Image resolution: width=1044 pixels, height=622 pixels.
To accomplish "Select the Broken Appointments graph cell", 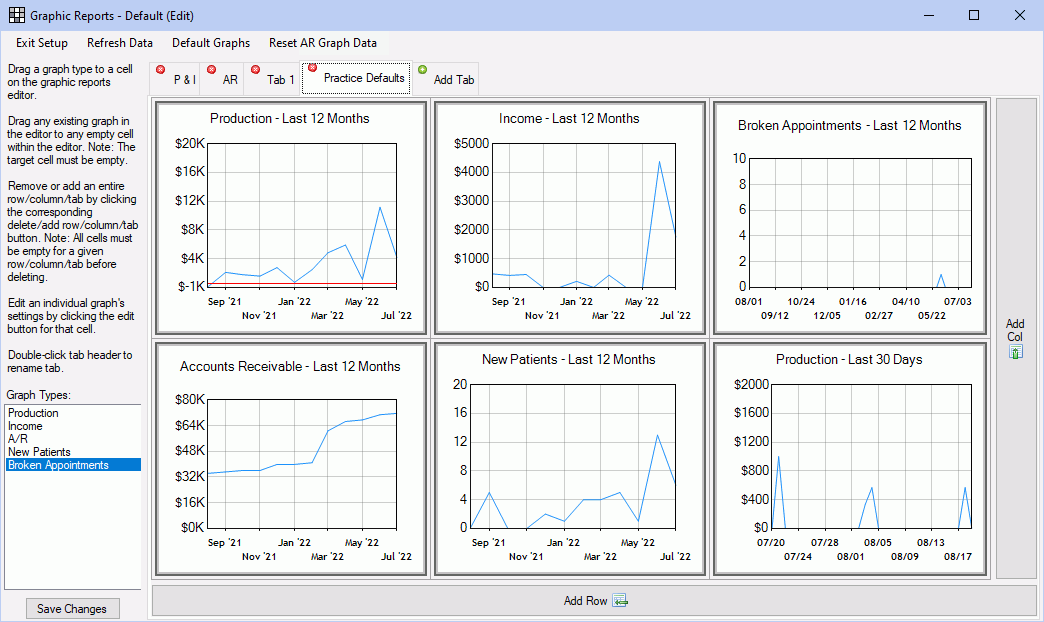I will (849, 217).
